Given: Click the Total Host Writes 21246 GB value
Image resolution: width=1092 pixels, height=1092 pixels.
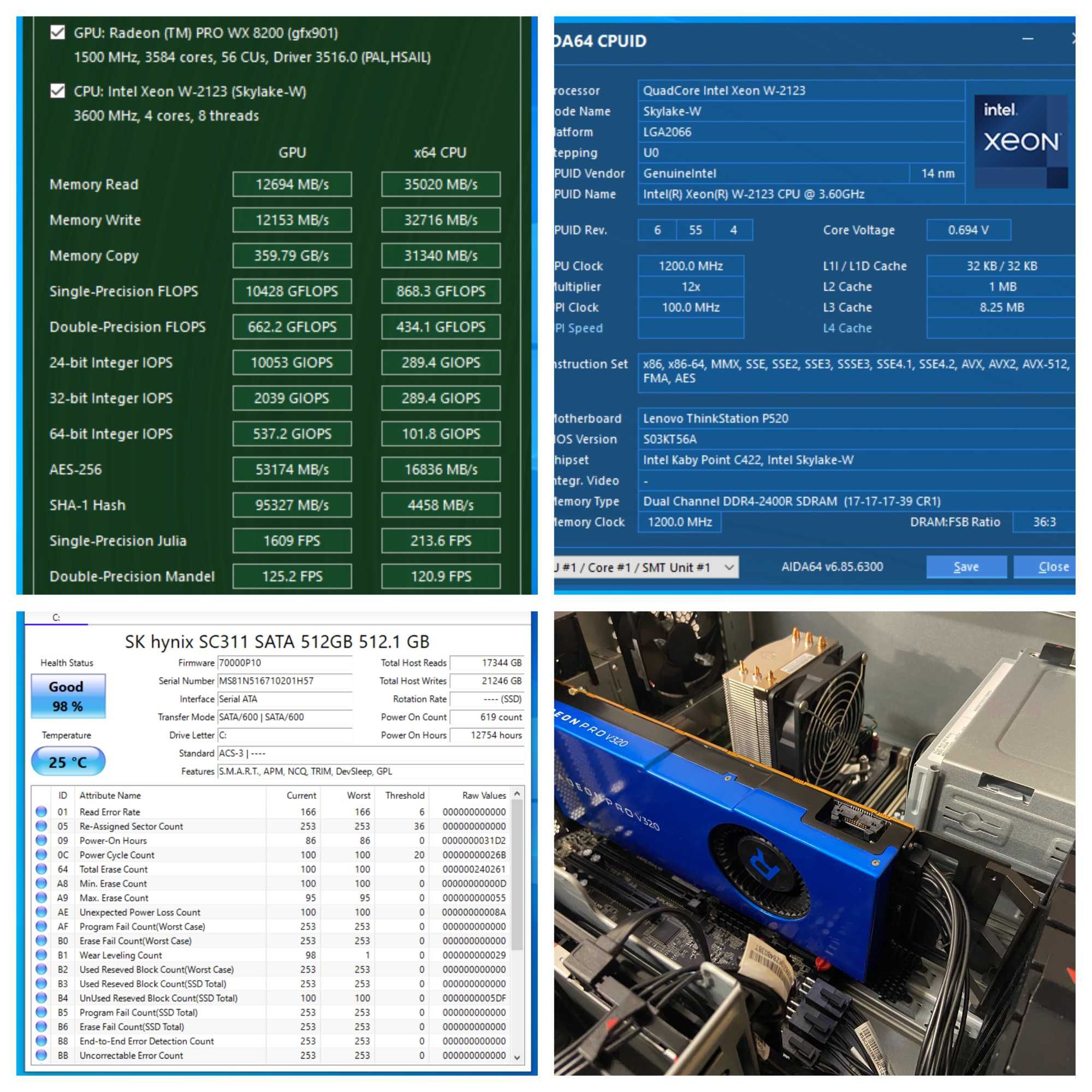Looking at the screenshot, I should tap(486, 680).
